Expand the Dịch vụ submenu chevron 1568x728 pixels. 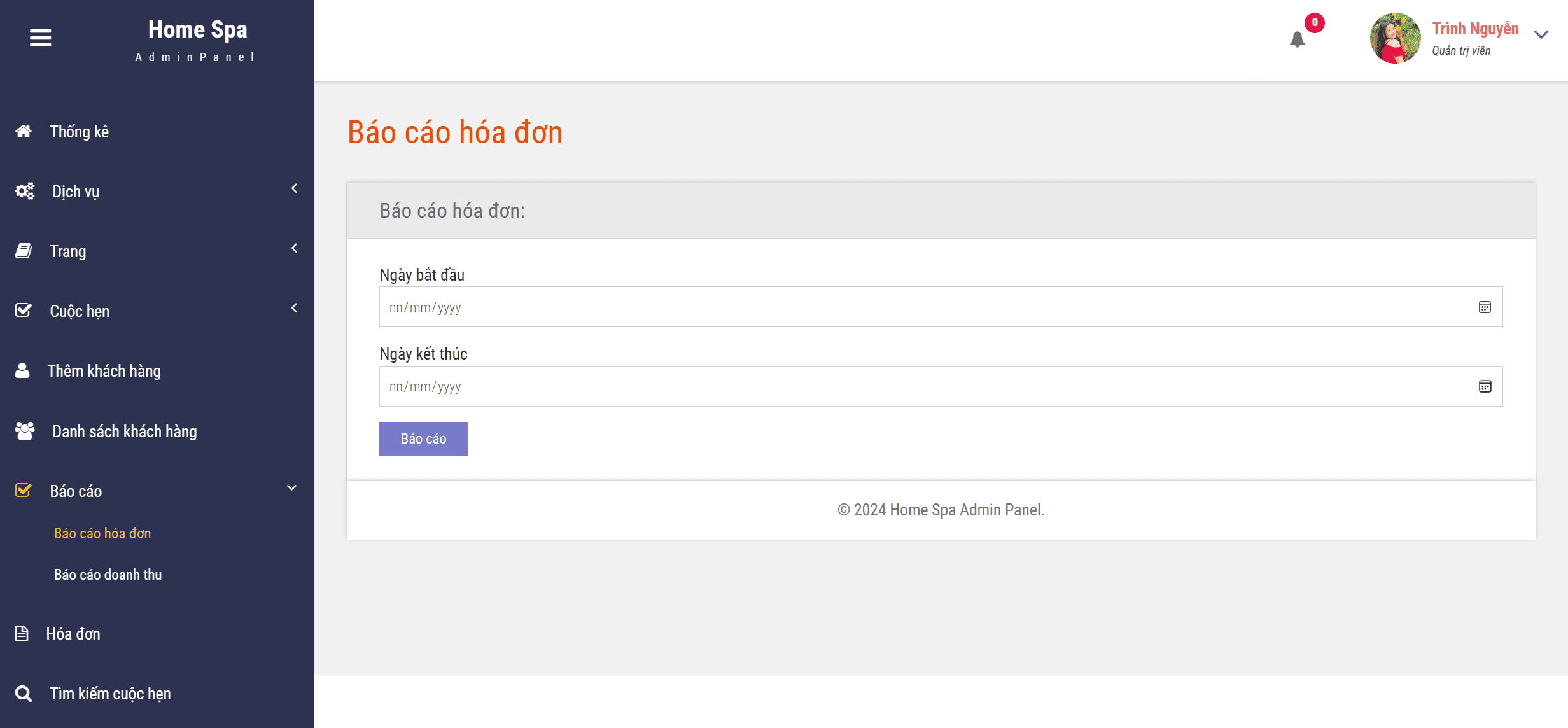[x=294, y=188]
